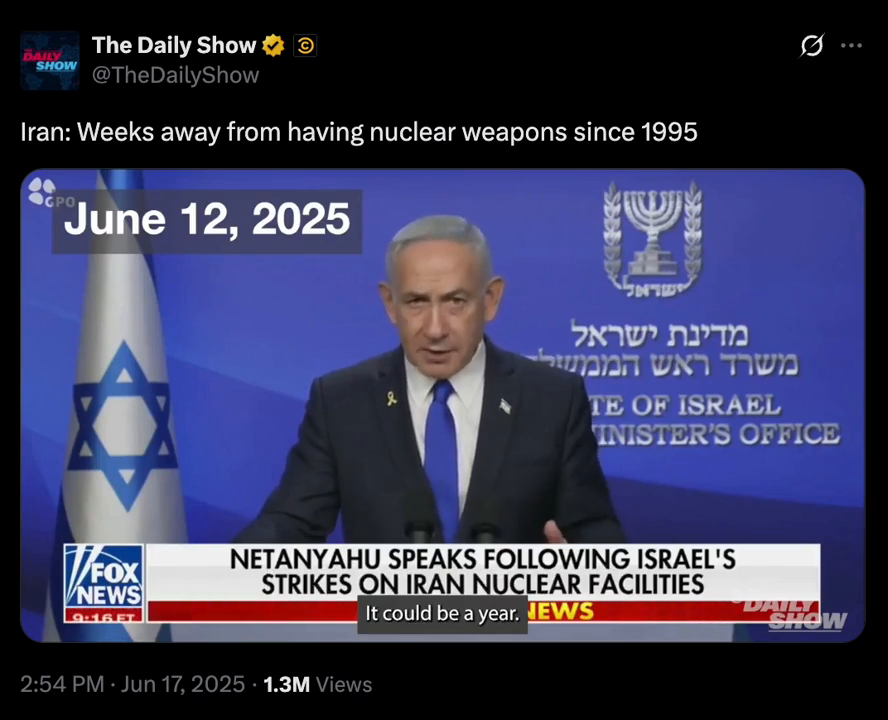Click the GPO logo in video corner

(50, 193)
